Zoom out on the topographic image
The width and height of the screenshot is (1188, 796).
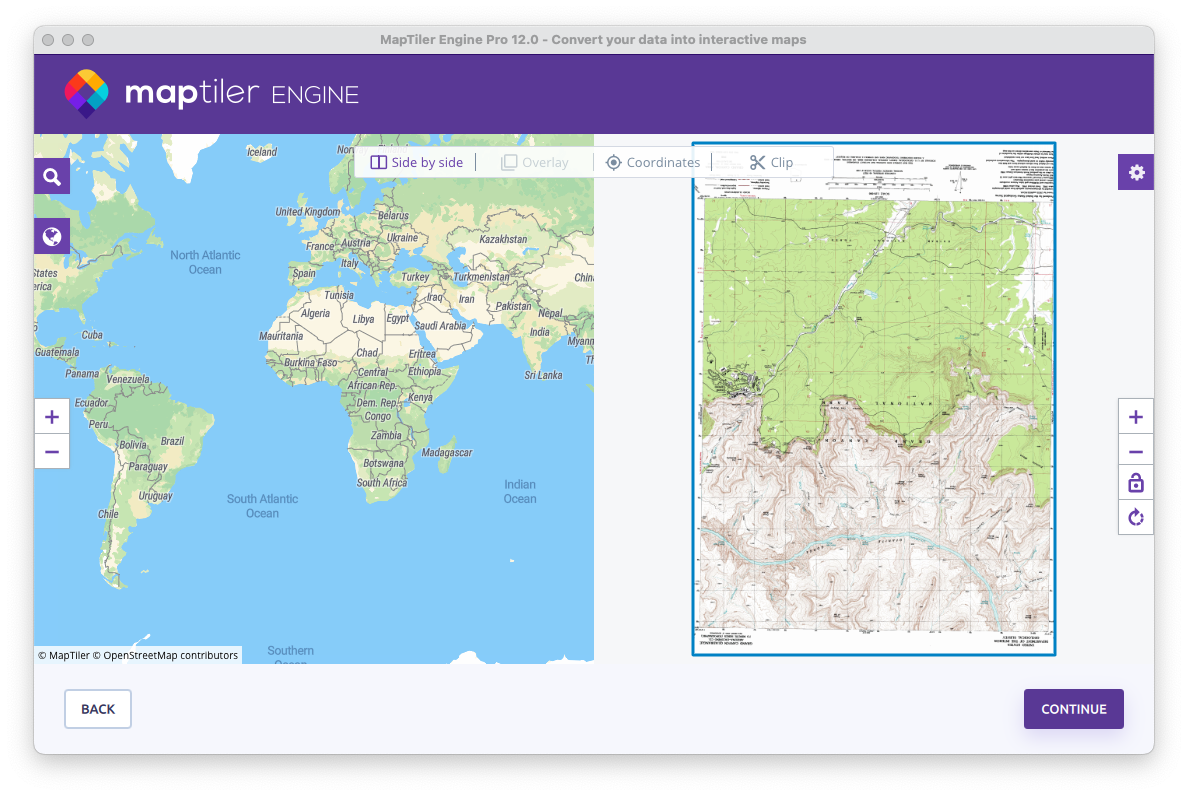pyautogui.click(x=1135, y=452)
